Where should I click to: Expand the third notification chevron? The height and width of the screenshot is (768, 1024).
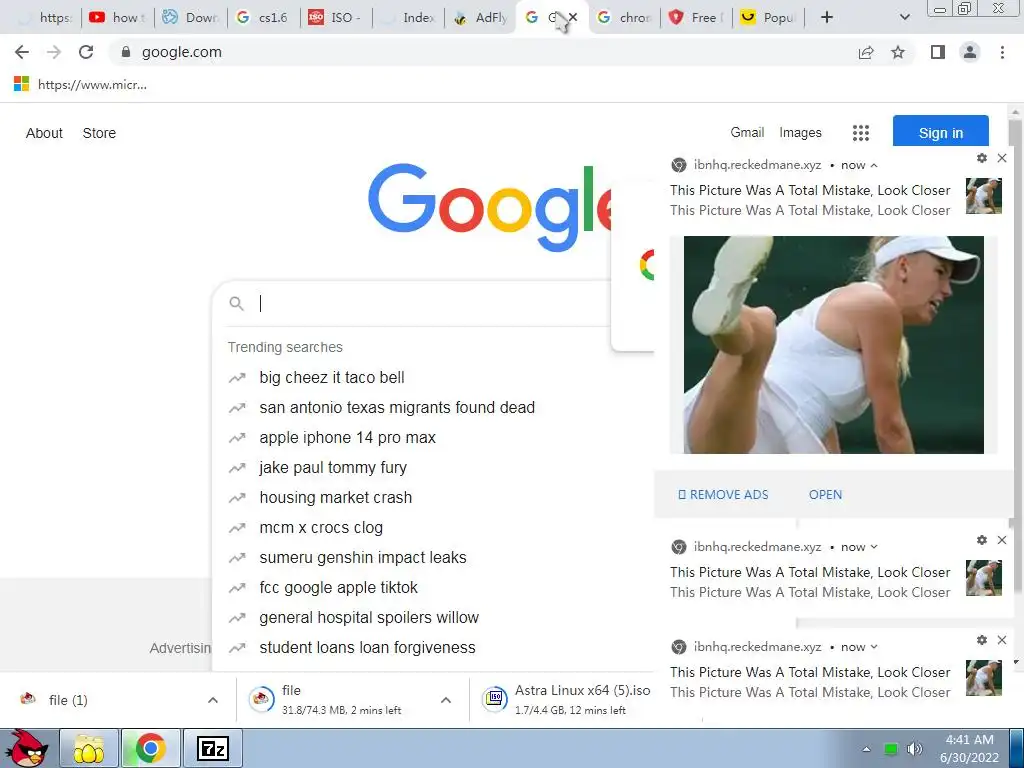[874, 647]
